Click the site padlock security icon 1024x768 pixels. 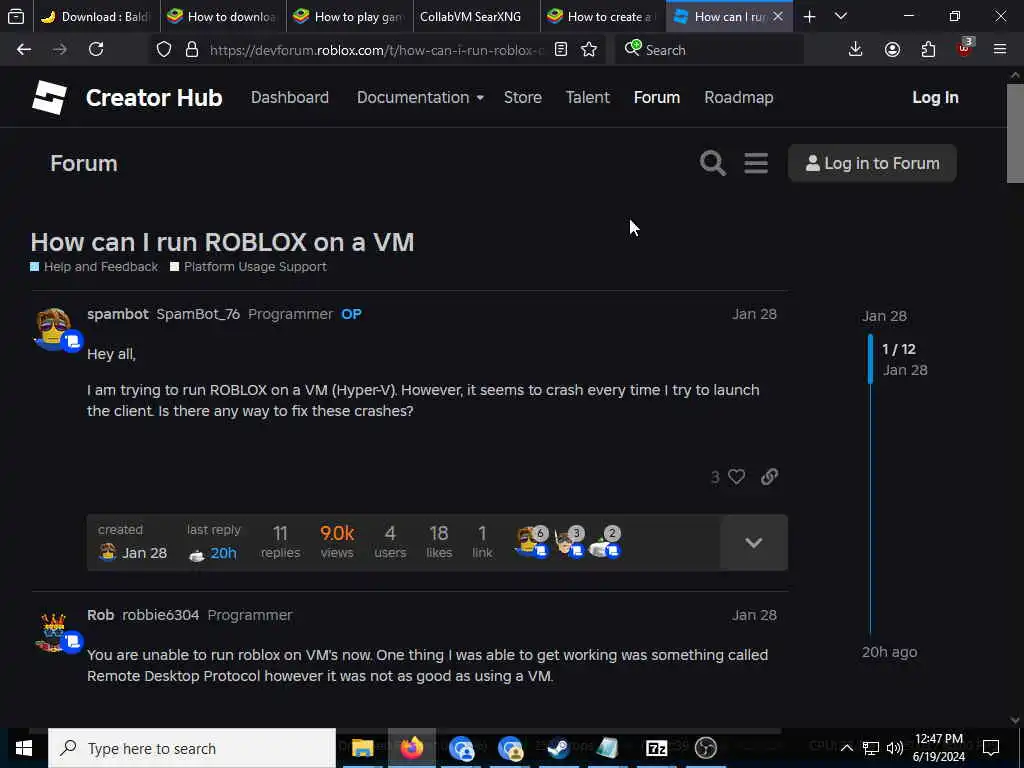tap(191, 50)
